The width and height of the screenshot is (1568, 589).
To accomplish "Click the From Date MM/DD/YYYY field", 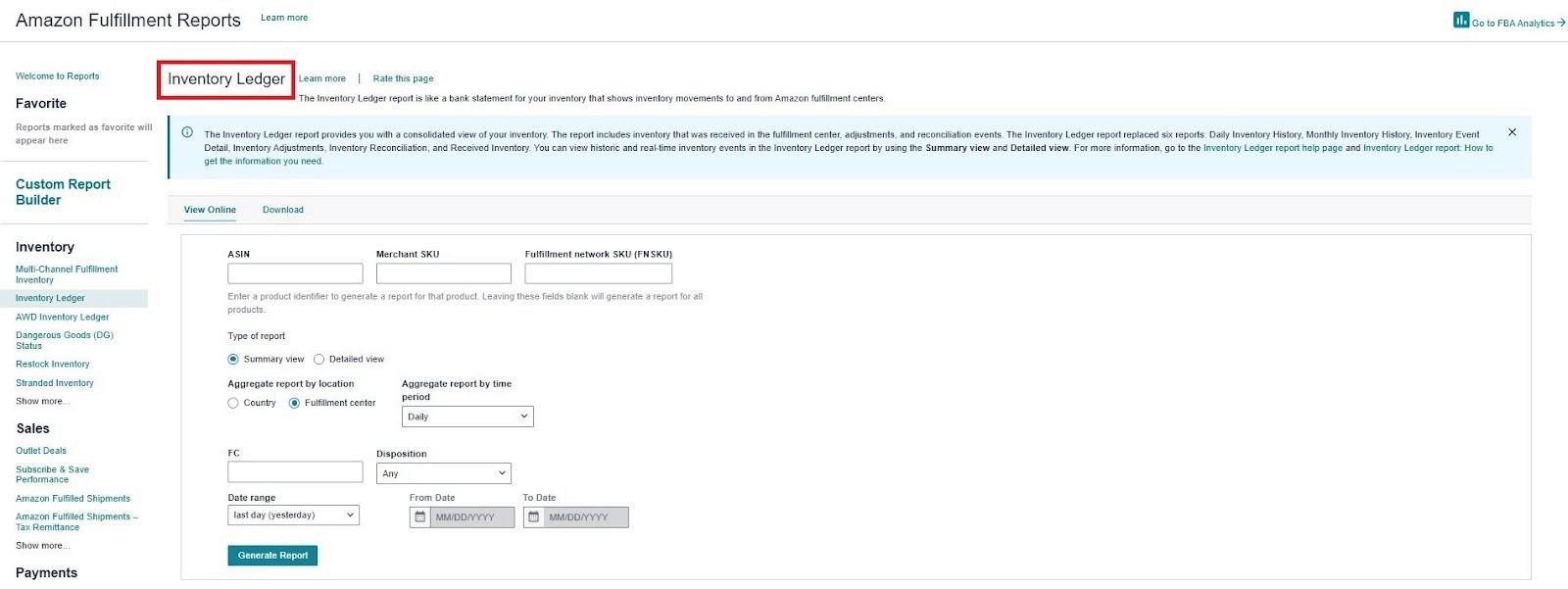I will point(472,516).
